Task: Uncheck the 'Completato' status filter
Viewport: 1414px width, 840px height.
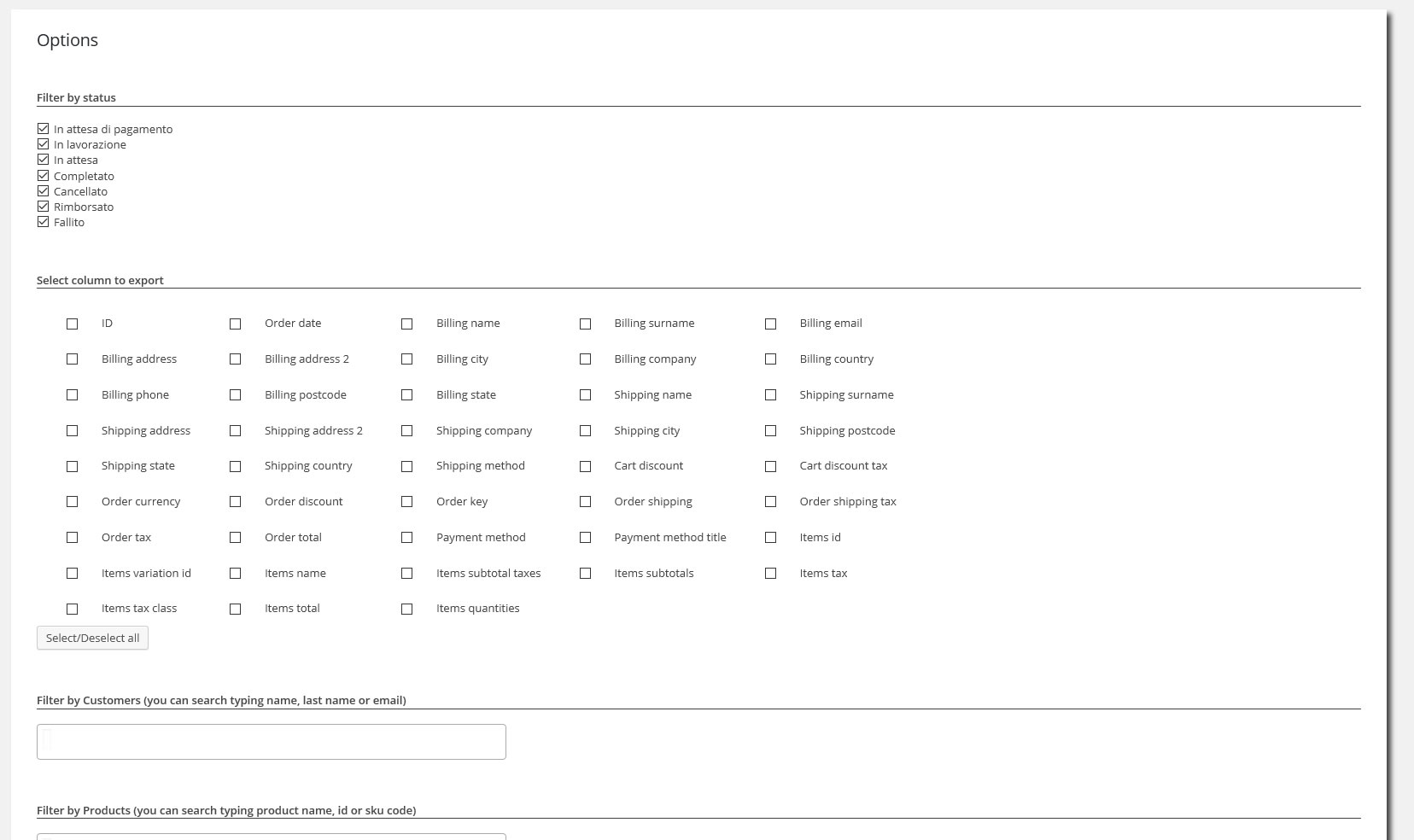Action: click(44, 176)
